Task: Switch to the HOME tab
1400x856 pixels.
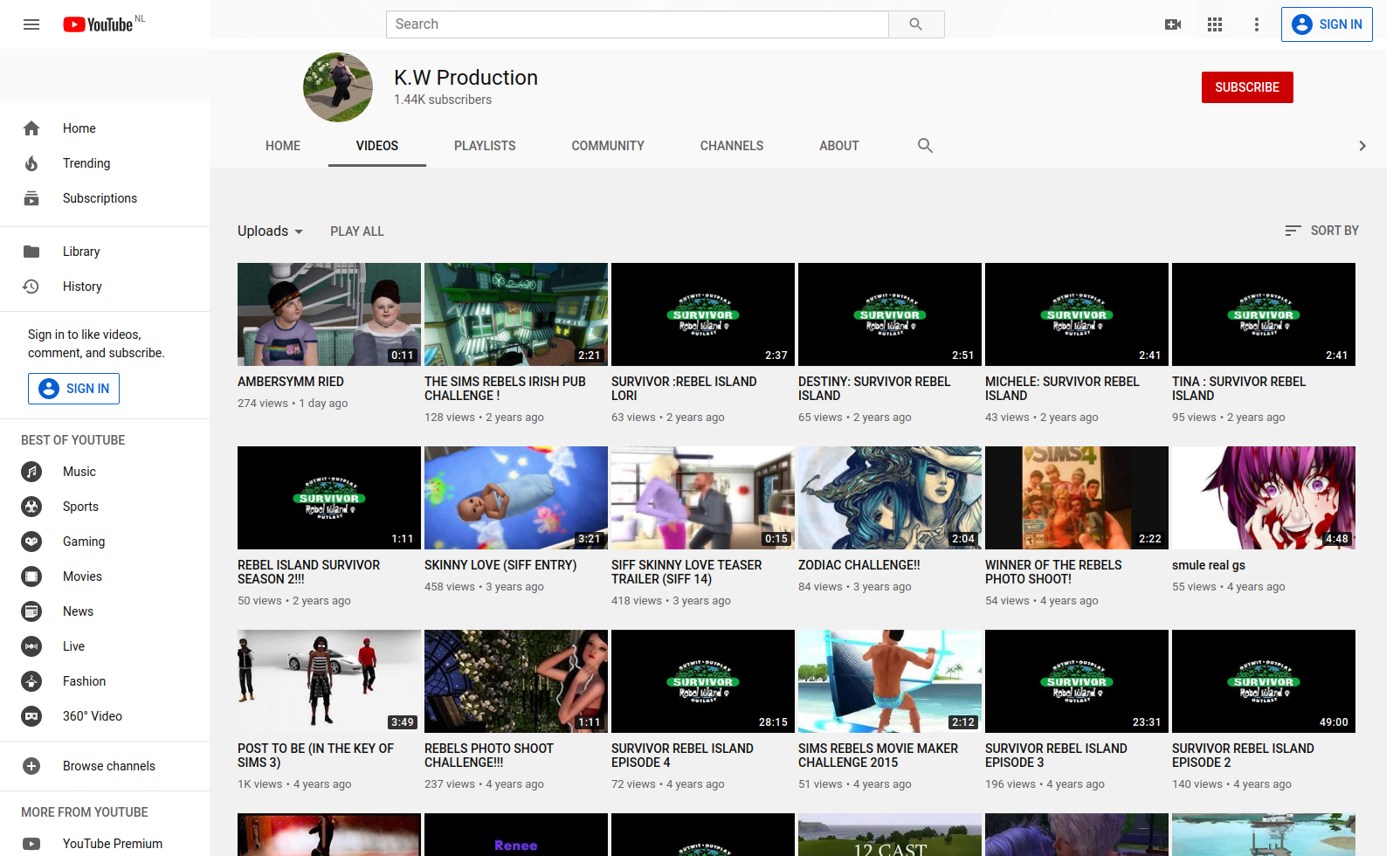Action: (283, 146)
